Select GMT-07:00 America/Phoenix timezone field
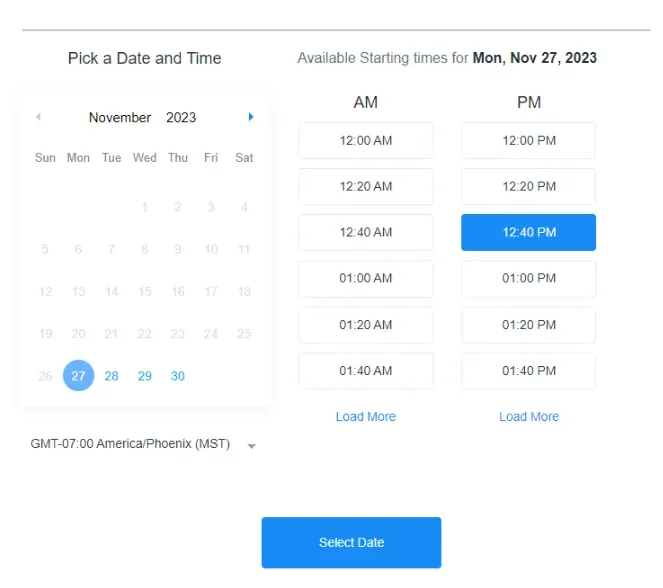 [x=130, y=445]
